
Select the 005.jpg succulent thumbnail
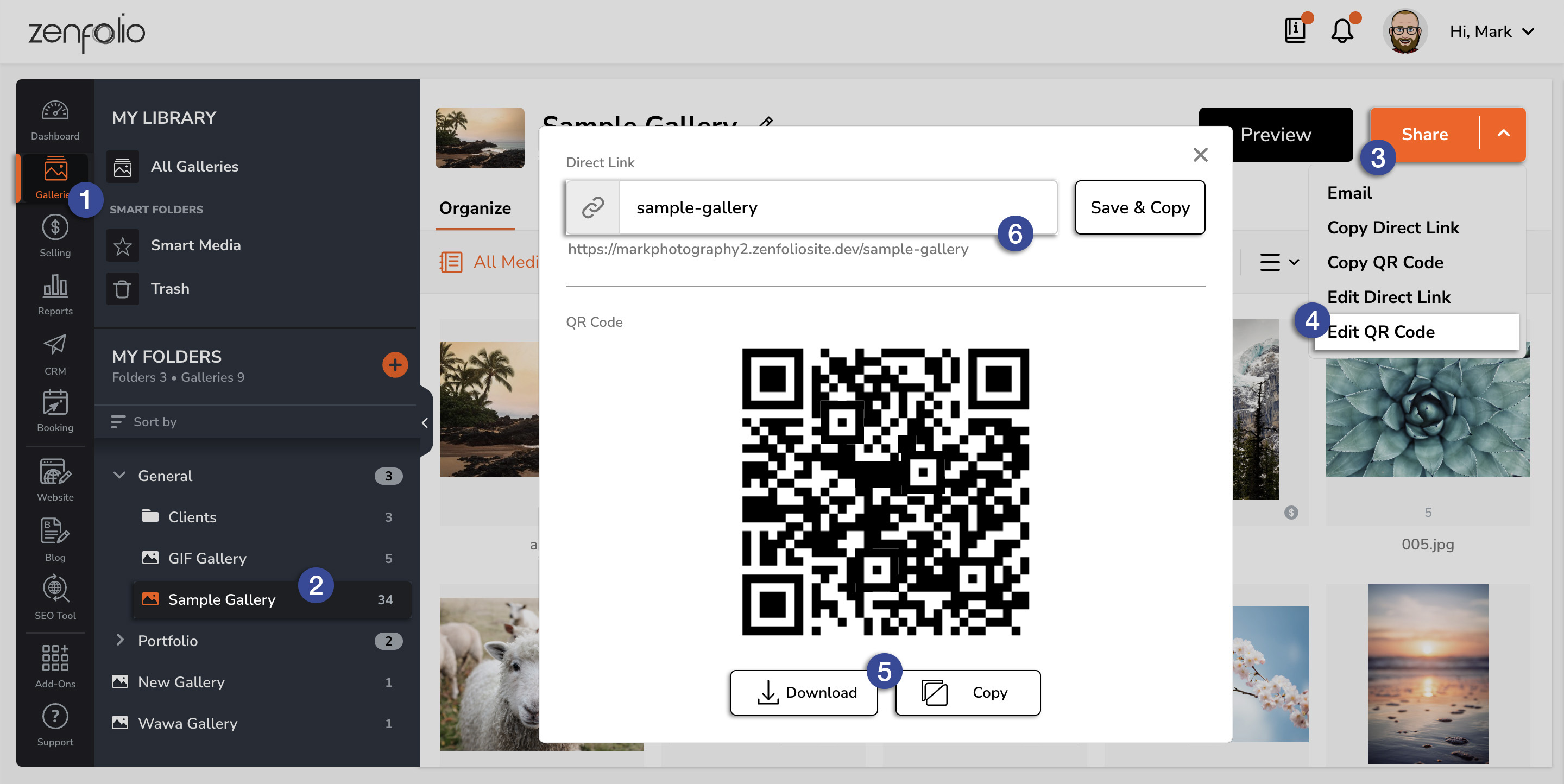click(x=1427, y=416)
